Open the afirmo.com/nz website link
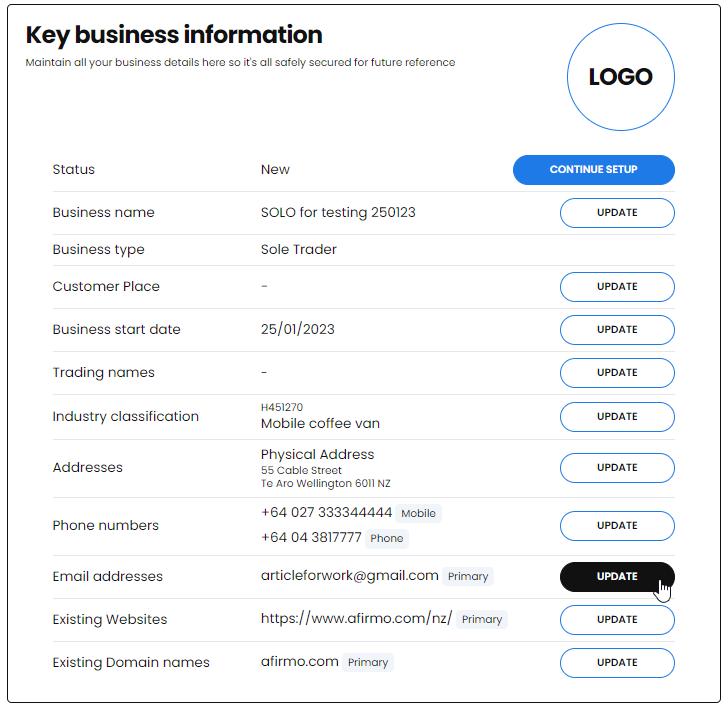The width and height of the screenshot is (725, 708). (x=356, y=619)
